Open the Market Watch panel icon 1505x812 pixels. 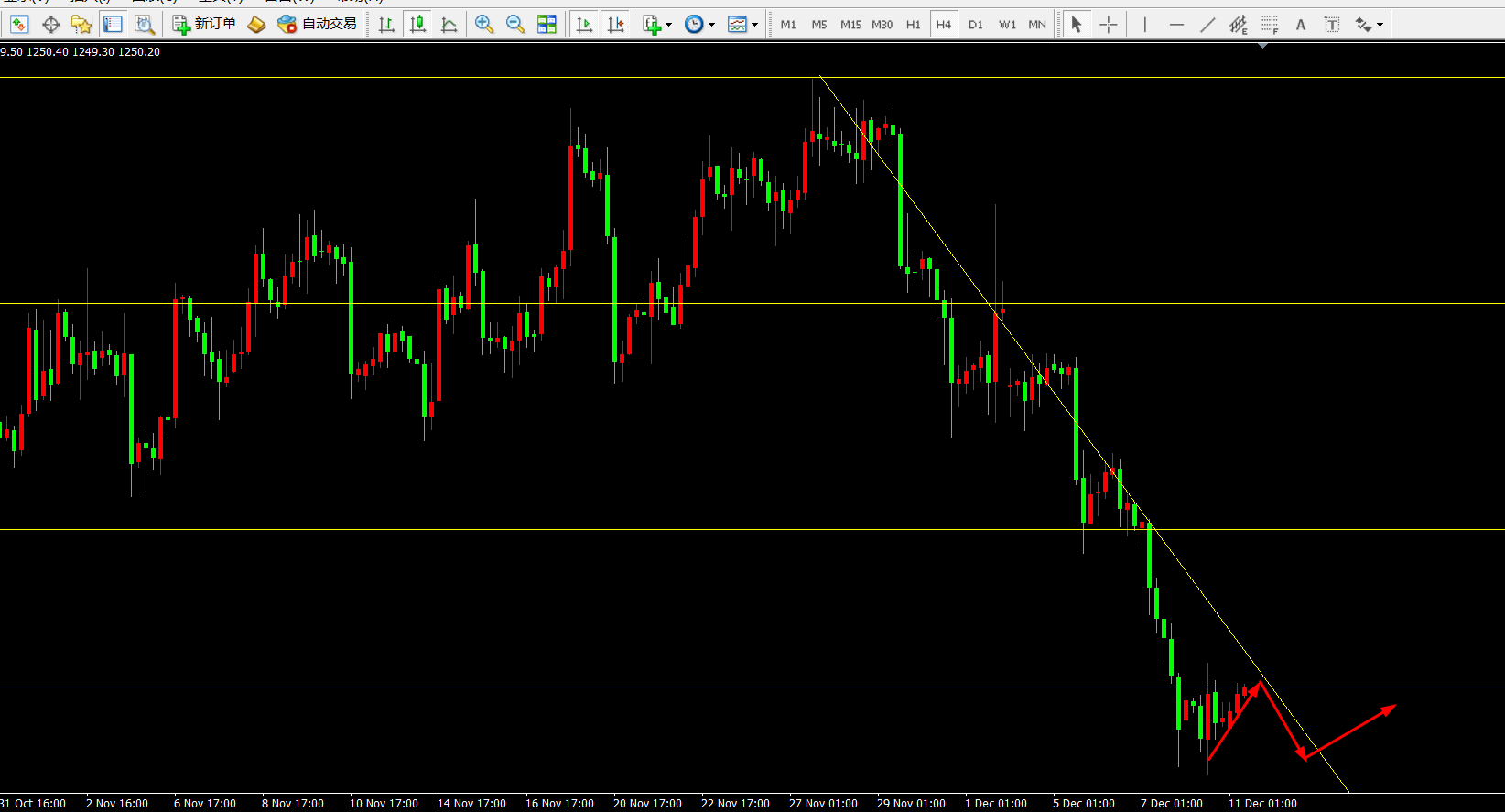(x=19, y=25)
